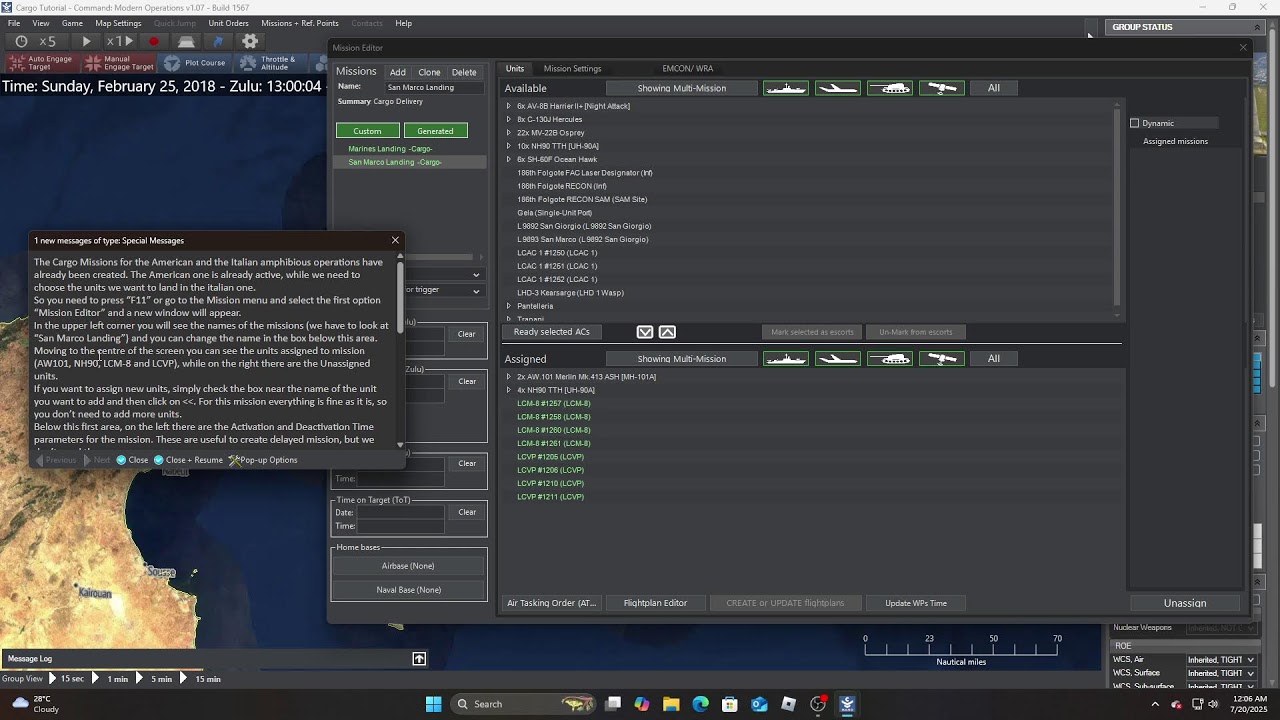Click Manual Engage Target
The width and height of the screenshot is (1280, 720).
[x=119, y=63]
